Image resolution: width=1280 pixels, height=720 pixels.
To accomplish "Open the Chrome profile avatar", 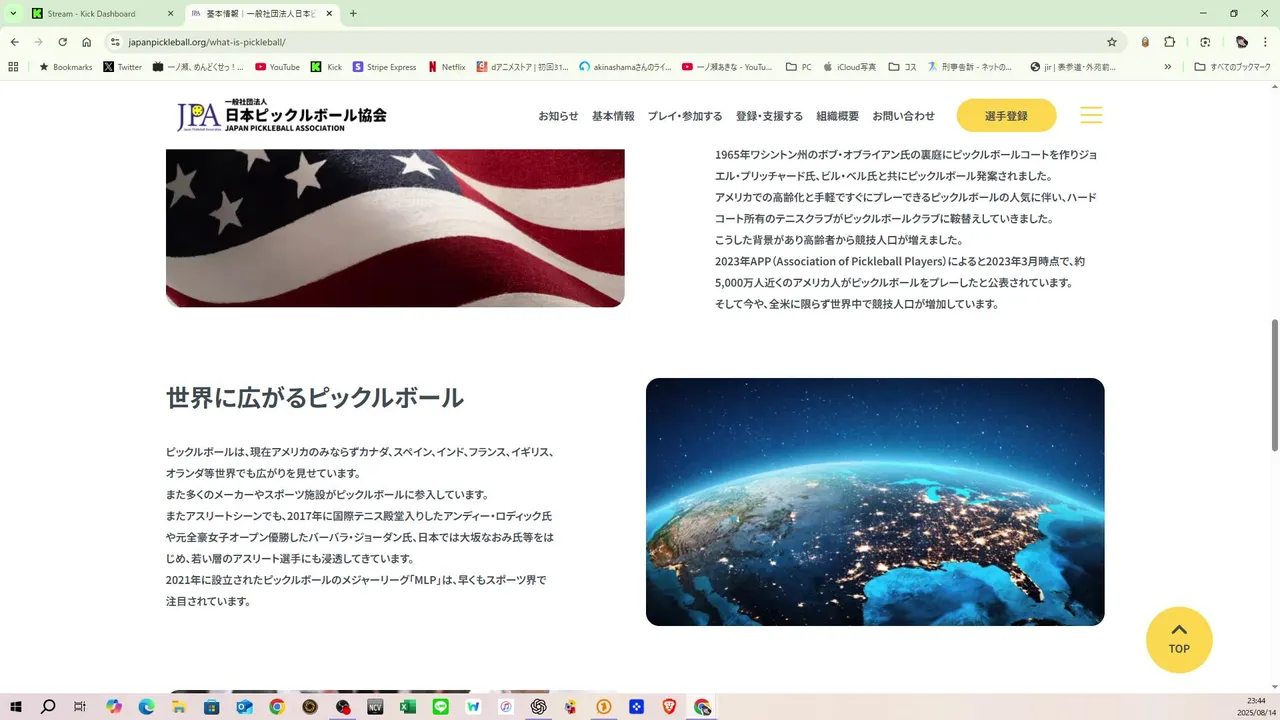I will click(x=1241, y=42).
